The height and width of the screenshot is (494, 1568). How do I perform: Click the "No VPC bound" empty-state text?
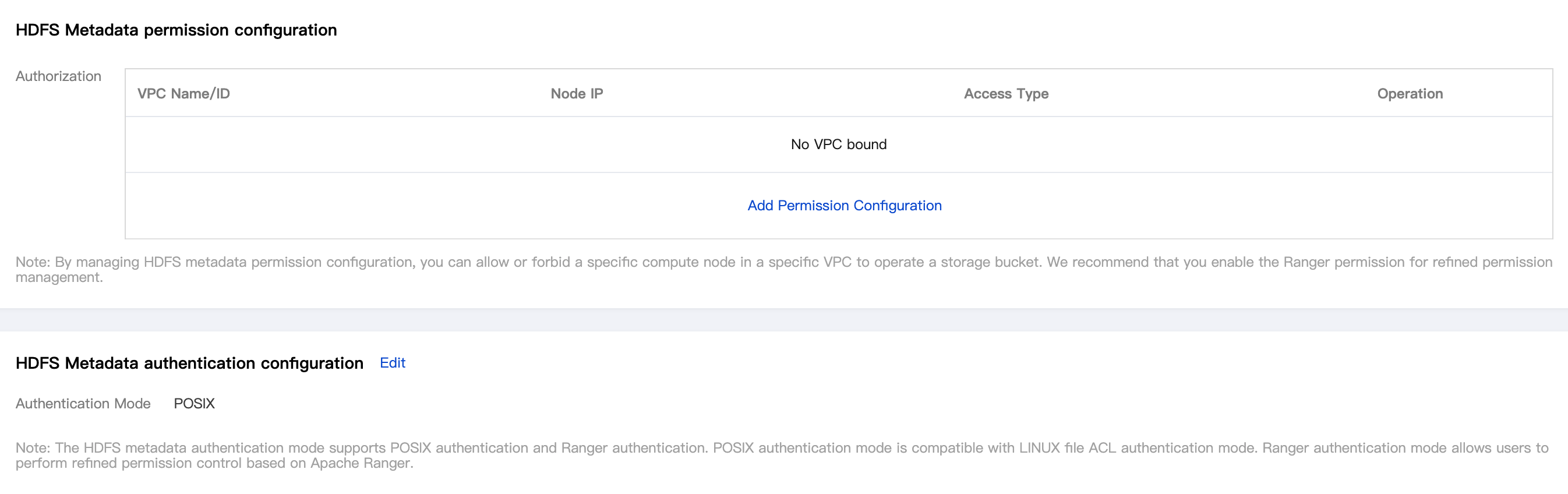[838, 144]
